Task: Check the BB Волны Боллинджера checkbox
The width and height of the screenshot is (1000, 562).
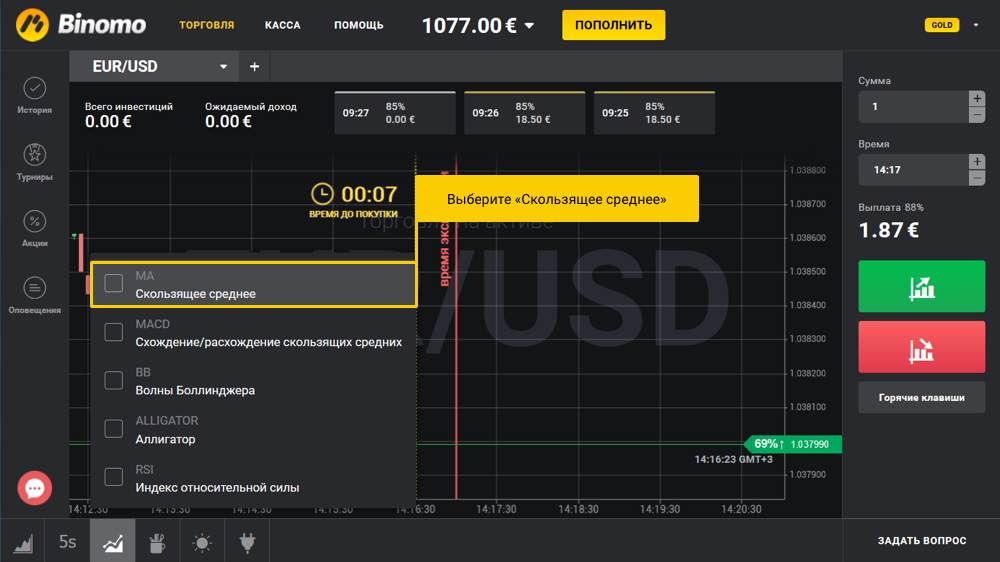Action: point(114,380)
